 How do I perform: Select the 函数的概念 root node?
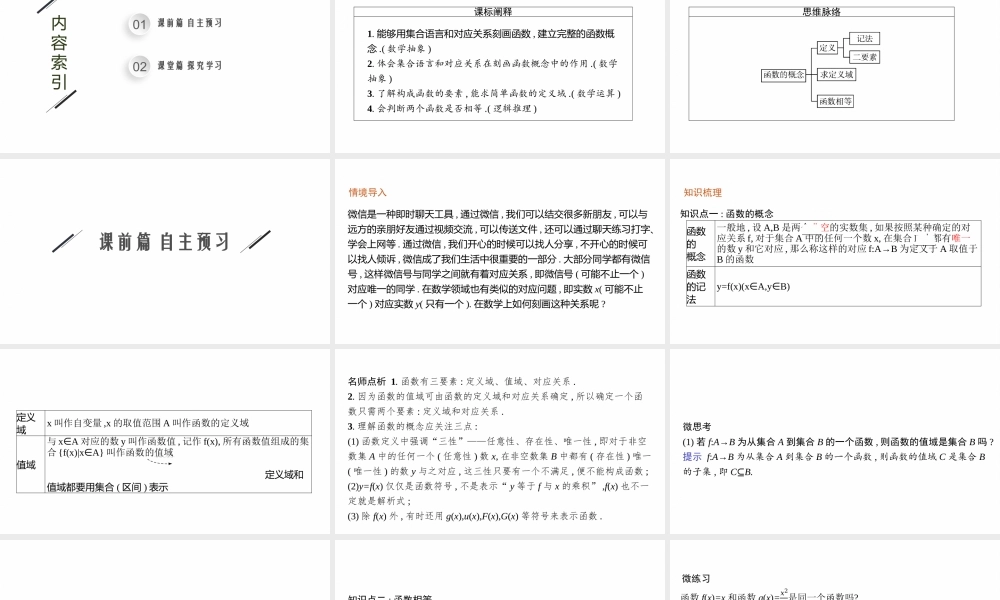pos(785,74)
